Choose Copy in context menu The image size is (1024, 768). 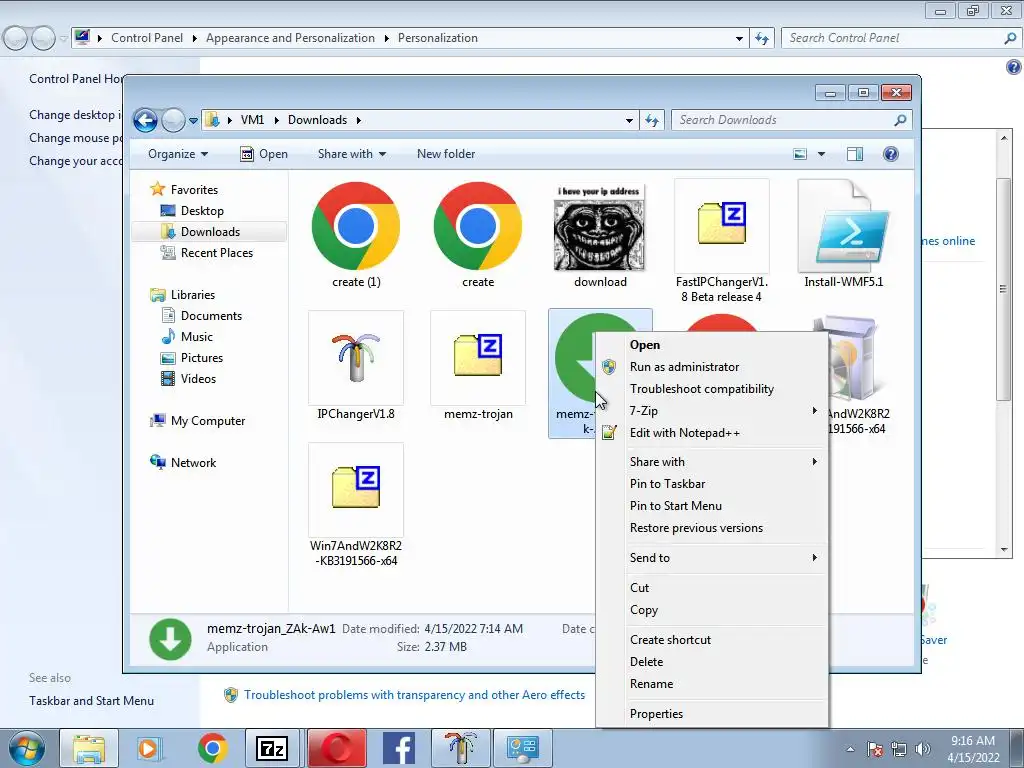point(712,610)
